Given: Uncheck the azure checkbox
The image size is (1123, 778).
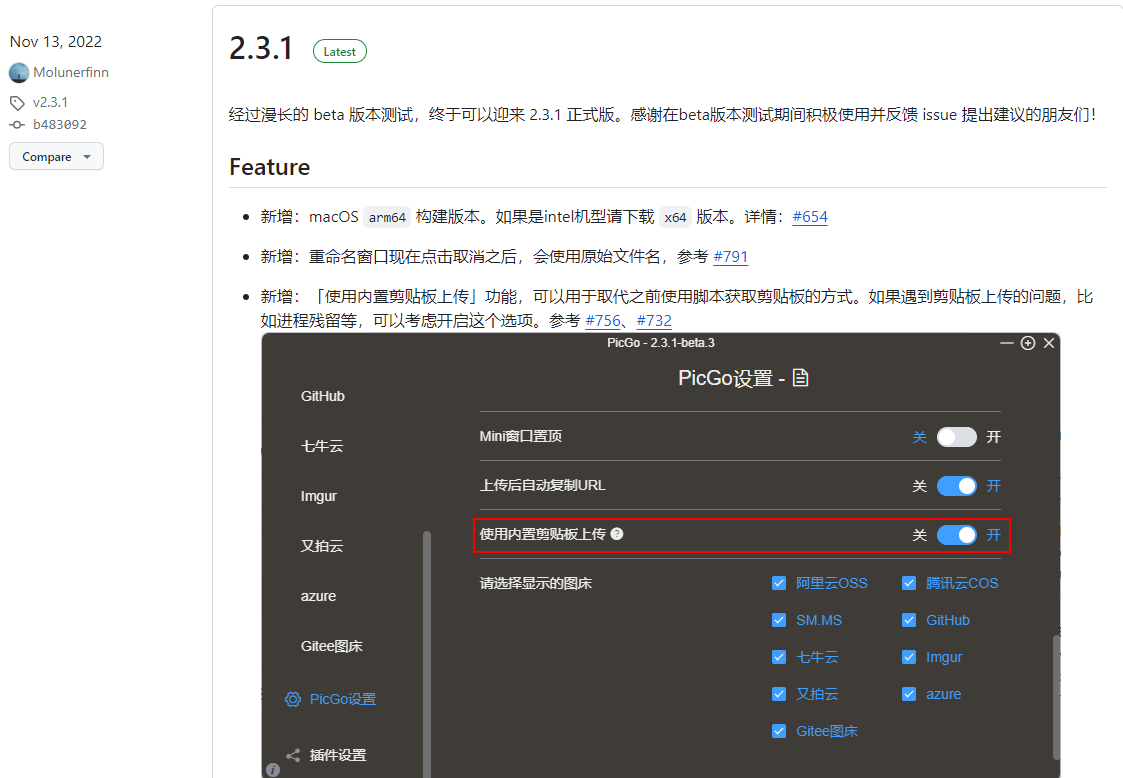Looking at the screenshot, I should pos(909,694).
